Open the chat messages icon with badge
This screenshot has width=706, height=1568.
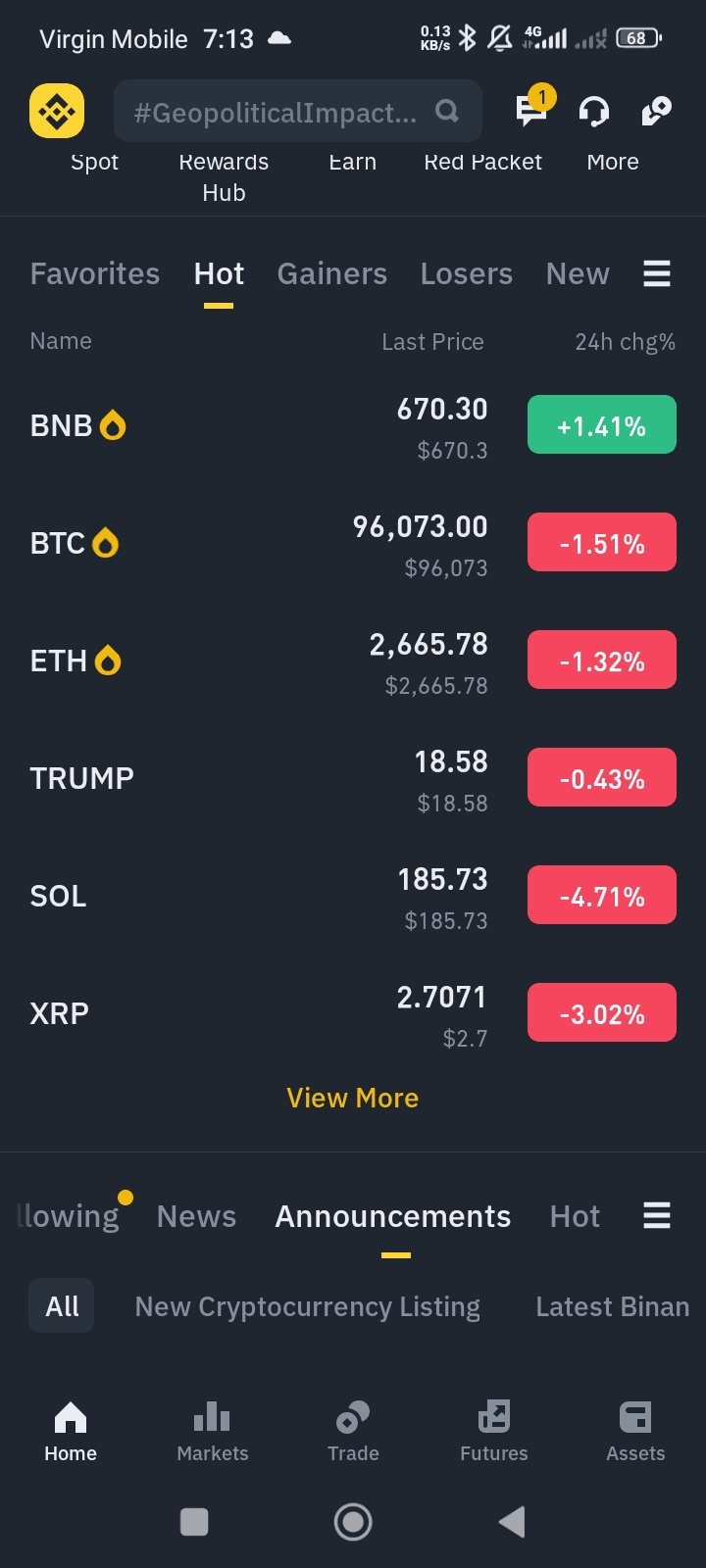pyautogui.click(x=531, y=110)
